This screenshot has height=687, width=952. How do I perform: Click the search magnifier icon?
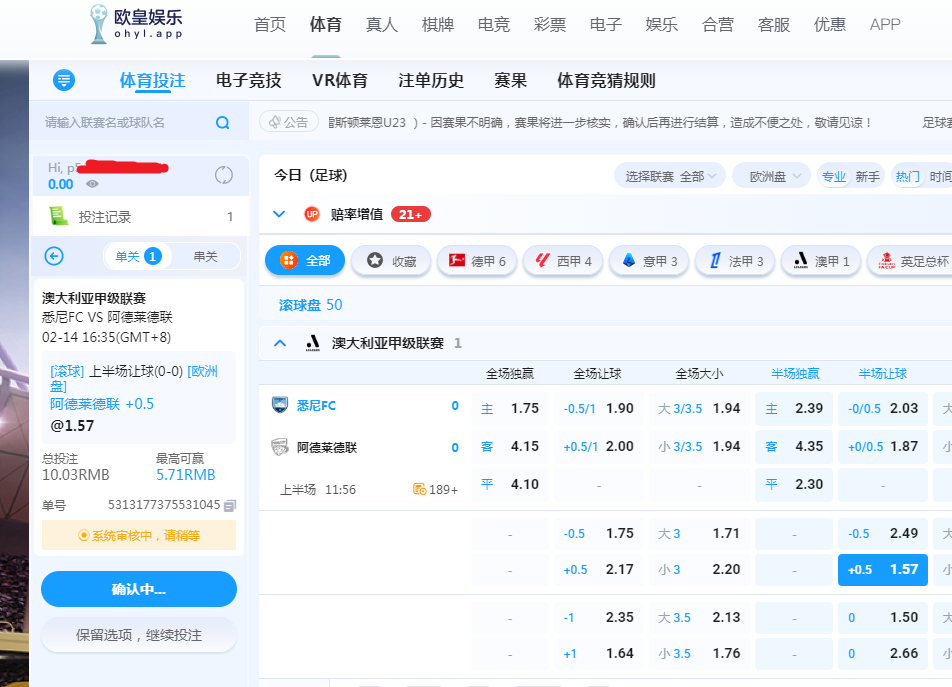click(223, 123)
